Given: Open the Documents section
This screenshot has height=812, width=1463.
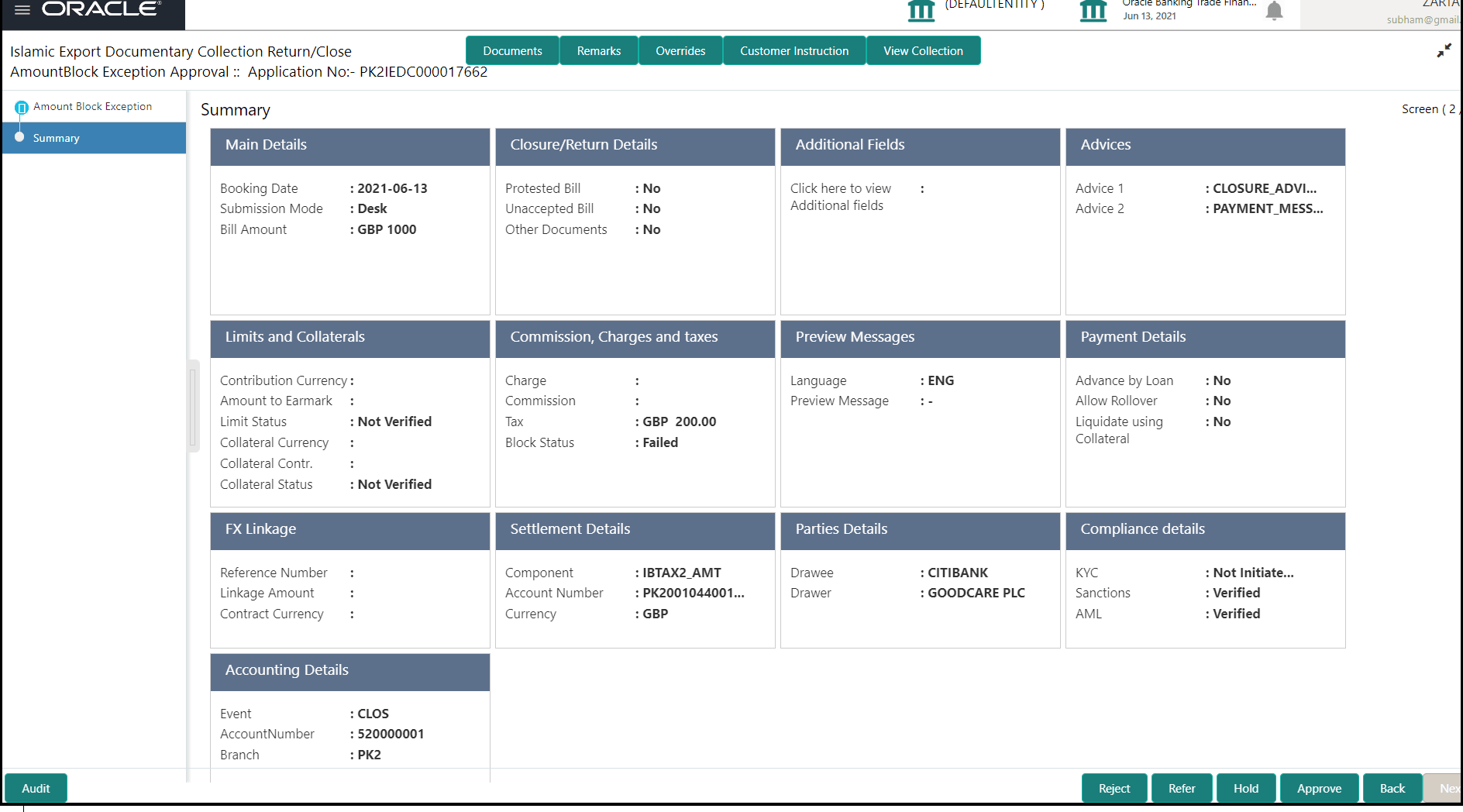Looking at the screenshot, I should [512, 50].
